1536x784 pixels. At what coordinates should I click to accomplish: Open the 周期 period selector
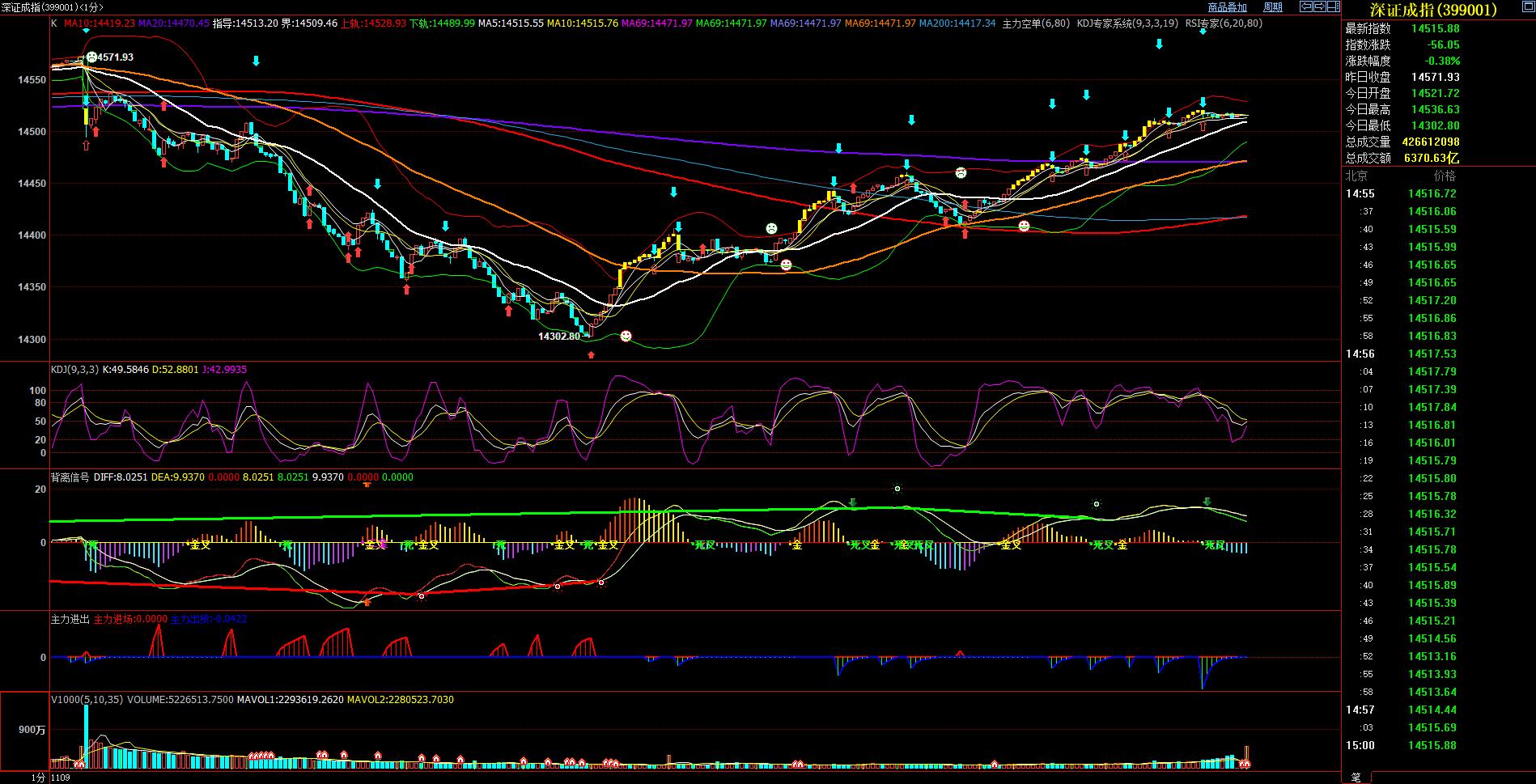(1273, 7)
